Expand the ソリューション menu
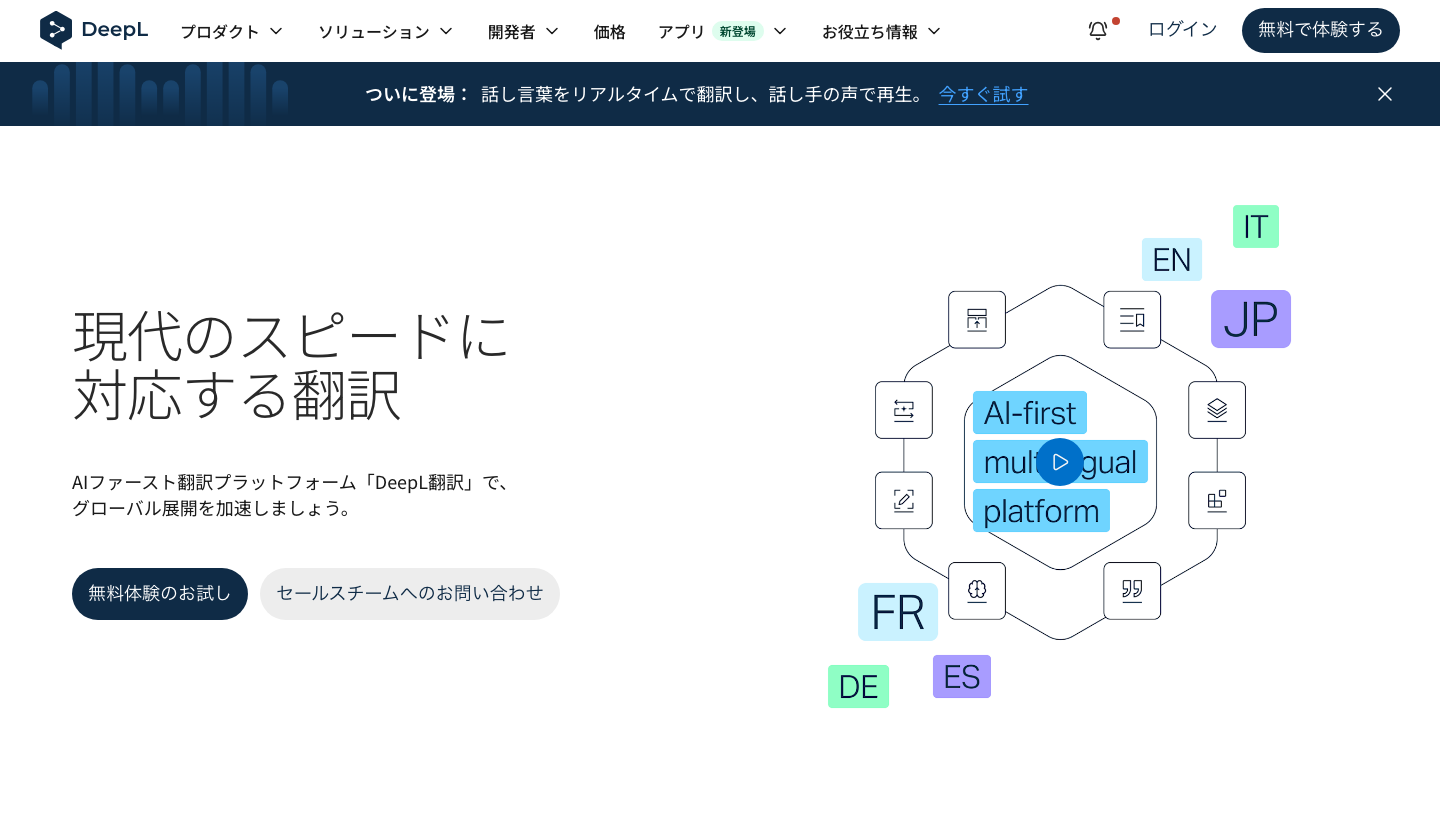 (x=386, y=31)
